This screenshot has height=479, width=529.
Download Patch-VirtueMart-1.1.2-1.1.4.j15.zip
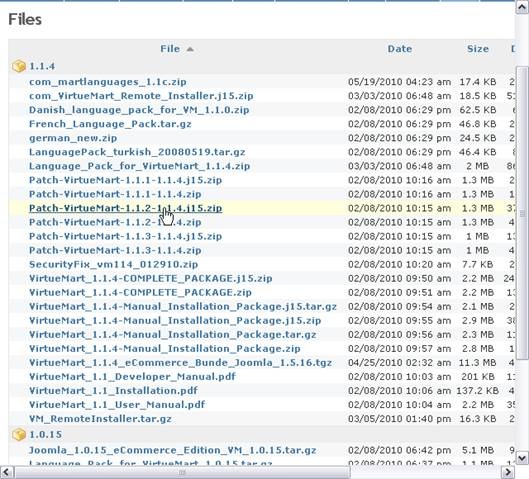point(126,208)
